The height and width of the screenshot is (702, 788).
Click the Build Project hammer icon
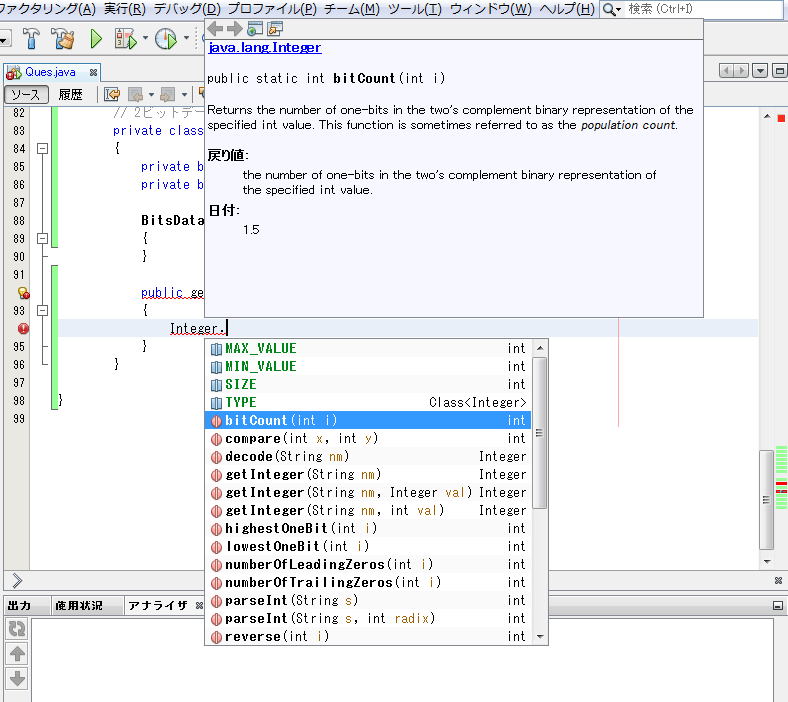click(32, 38)
